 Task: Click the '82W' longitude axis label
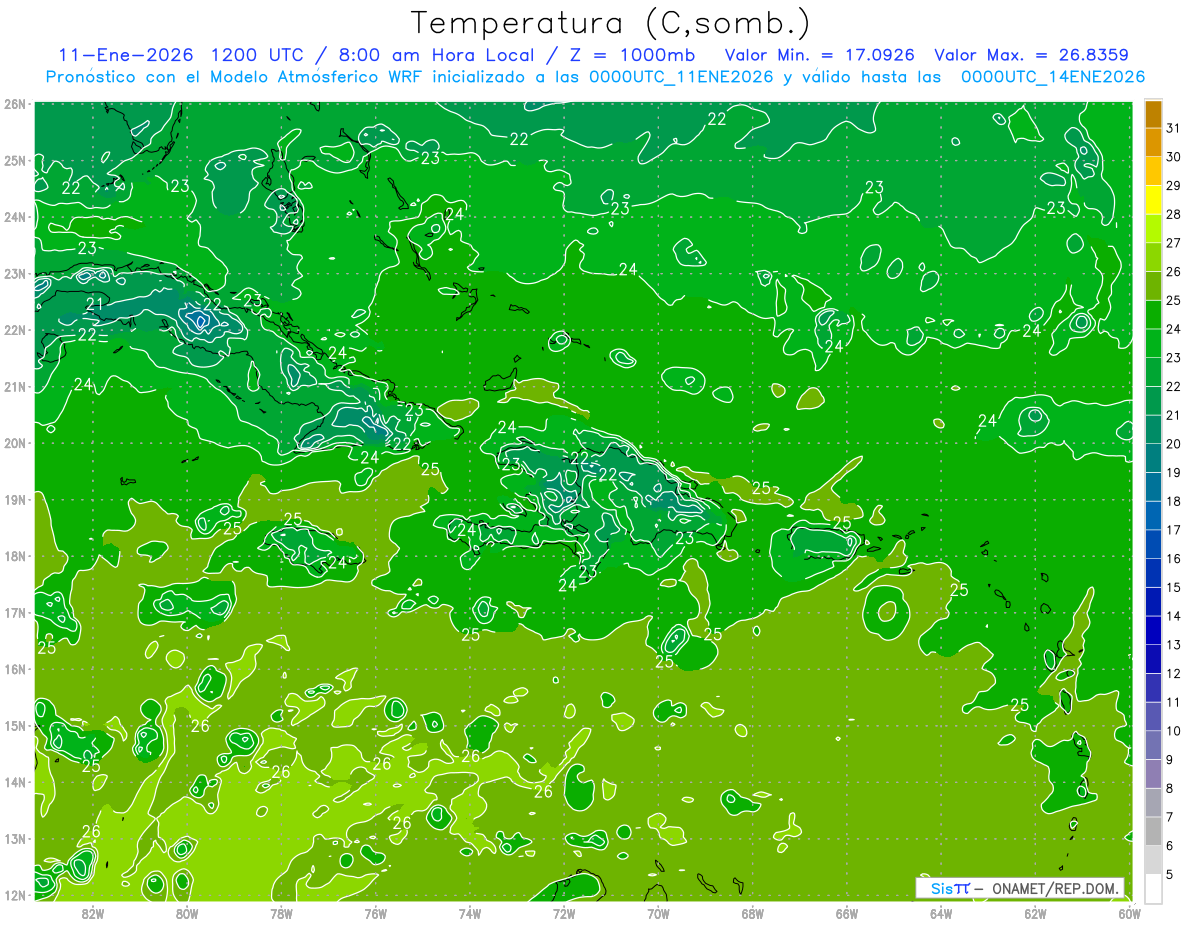(93, 913)
